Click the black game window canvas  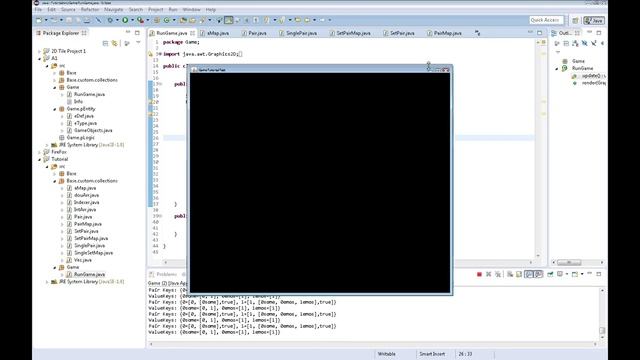pyautogui.click(x=320, y=182)
